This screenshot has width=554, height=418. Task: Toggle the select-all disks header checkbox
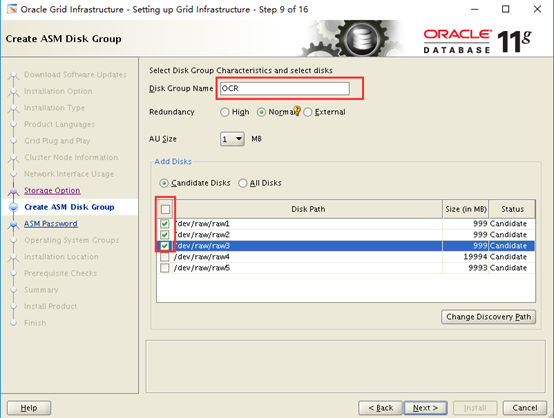[165, 210]
